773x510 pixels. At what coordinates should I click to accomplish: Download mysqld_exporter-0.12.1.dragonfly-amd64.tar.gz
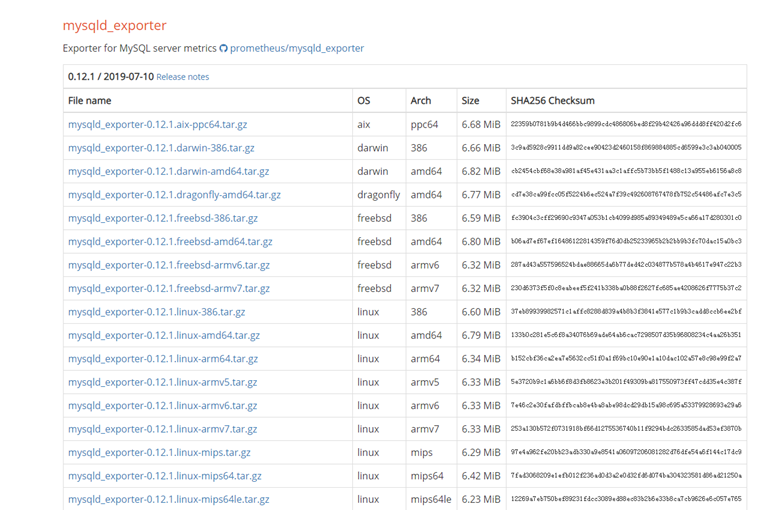click(x=174, y=195)
